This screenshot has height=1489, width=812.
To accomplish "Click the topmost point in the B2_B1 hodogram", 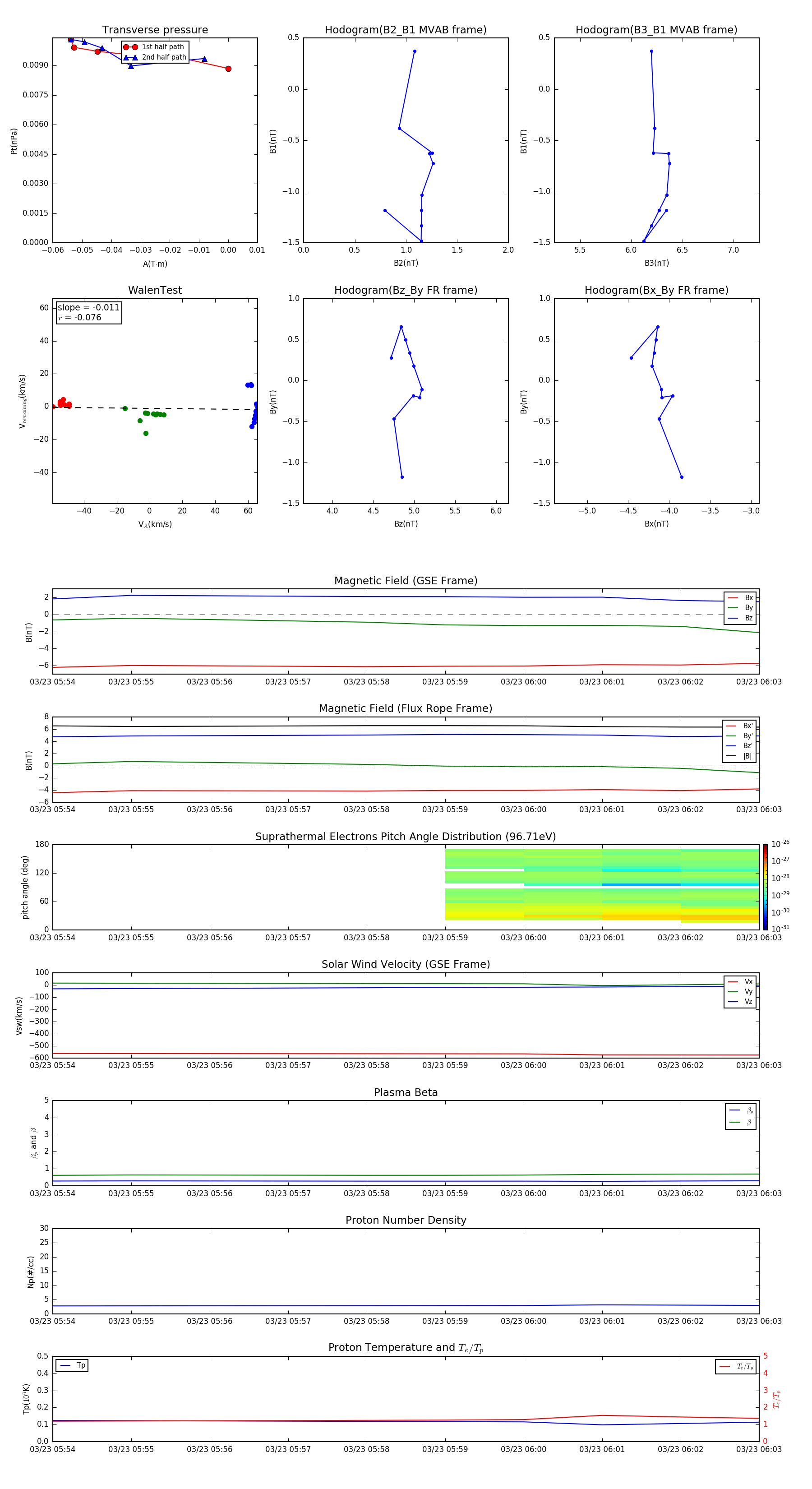I will 415,51.
